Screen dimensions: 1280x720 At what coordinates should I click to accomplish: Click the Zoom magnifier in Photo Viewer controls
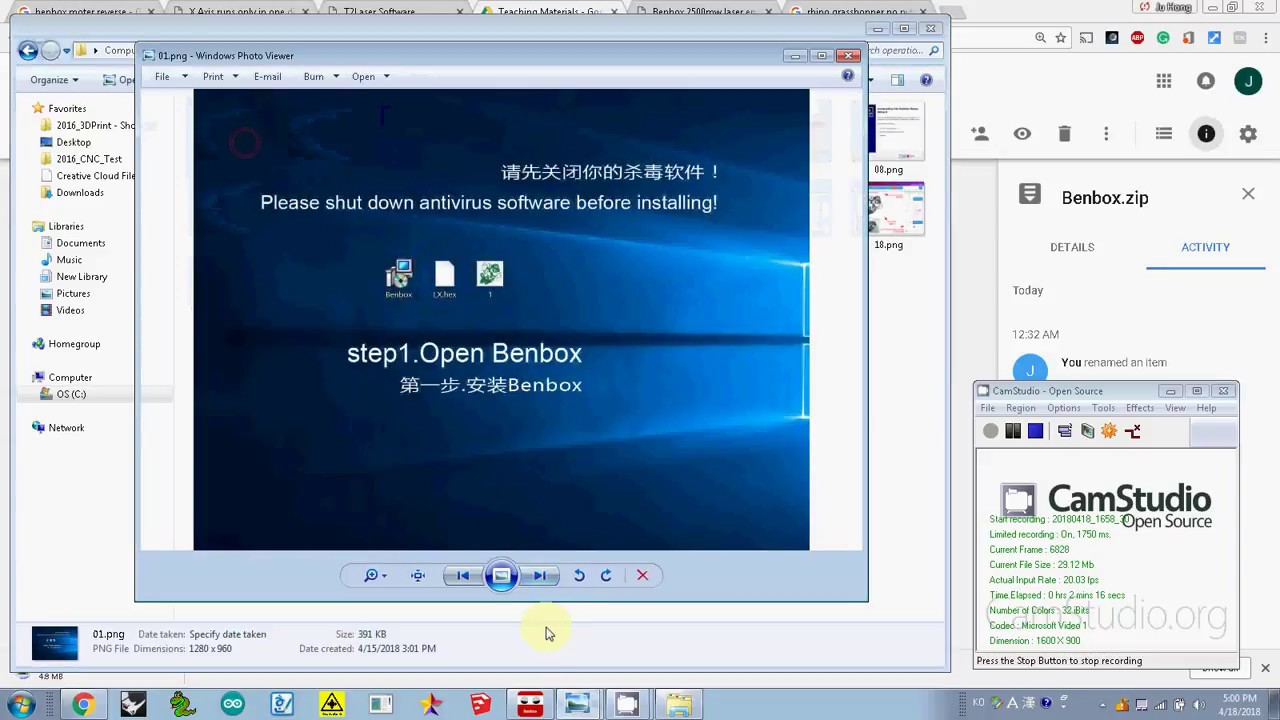(376, 575)
